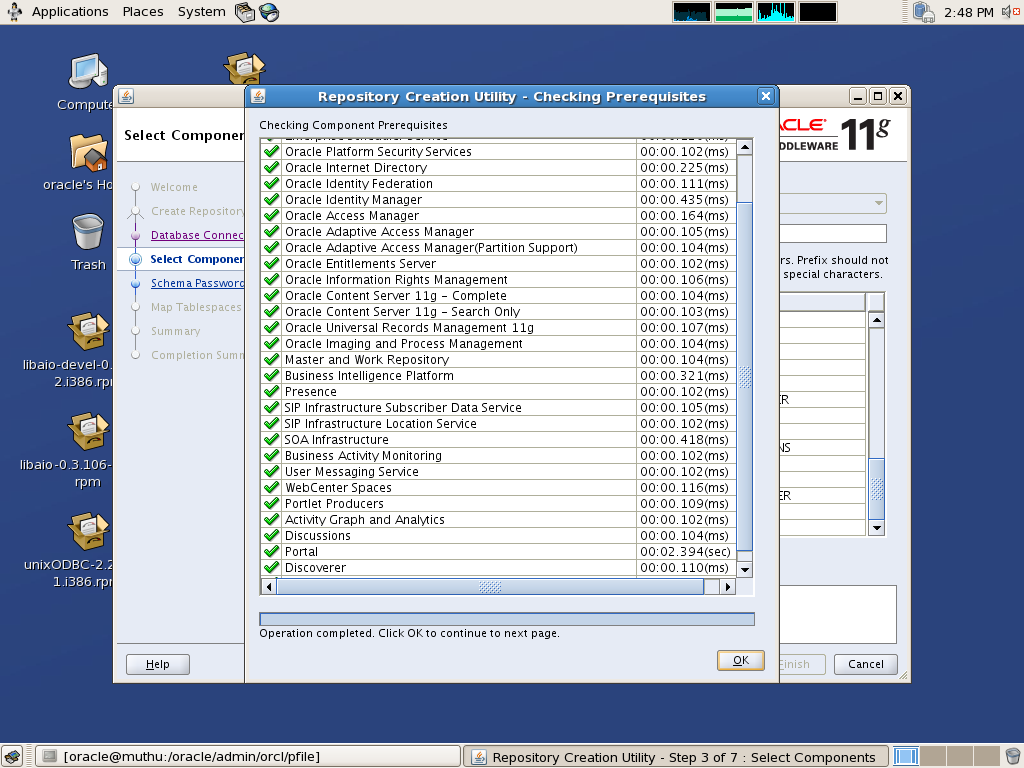Click the completed operation progress bar
Image resolution: width=1024 pixels, height=768 pixels.
[x=507, y=619]
